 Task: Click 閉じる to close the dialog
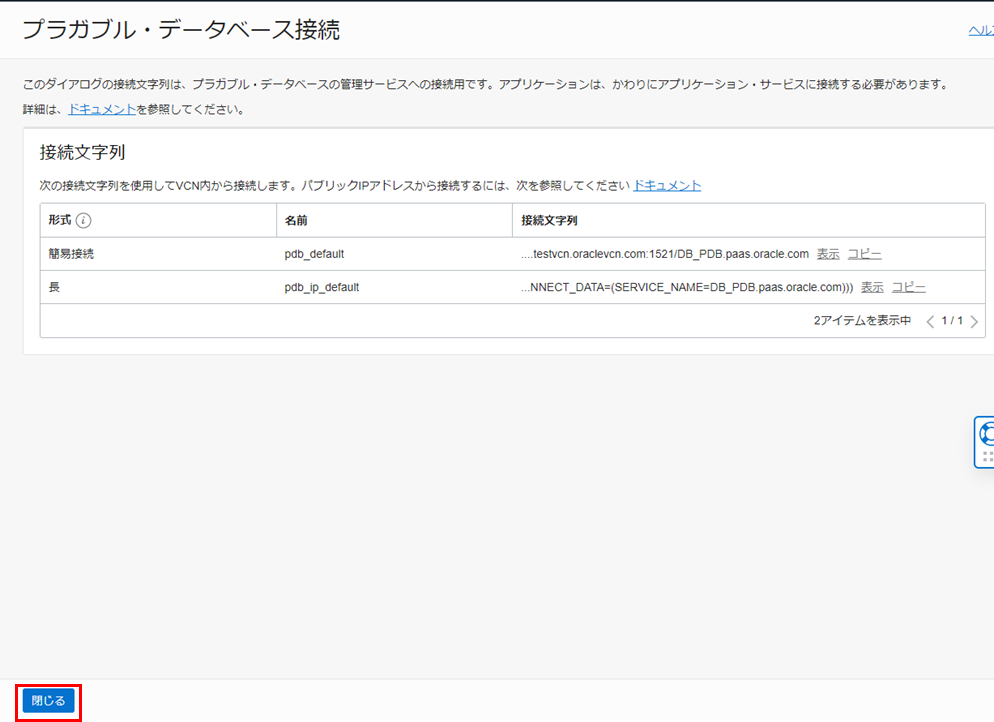click(48, 701)
